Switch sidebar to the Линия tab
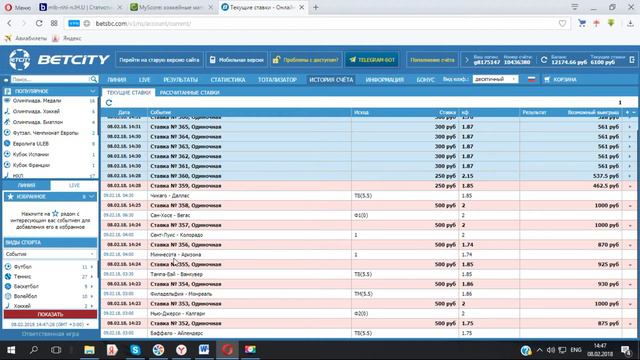640x360 pixels. (27, 185)
